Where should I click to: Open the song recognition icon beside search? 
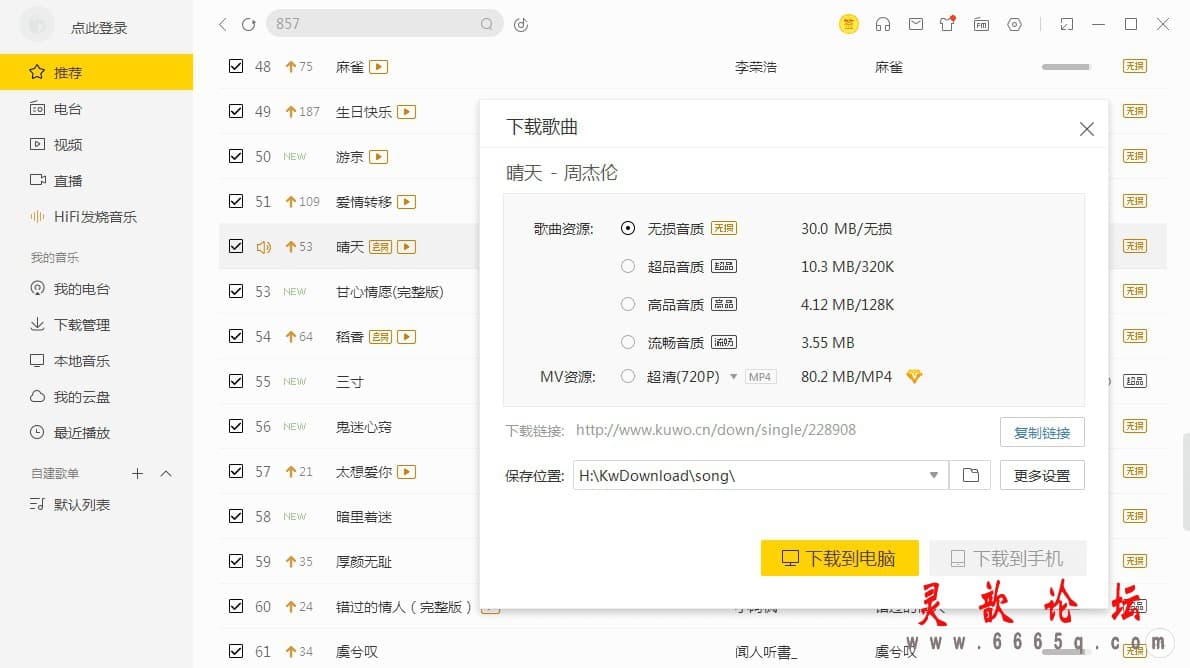(521, 24)
